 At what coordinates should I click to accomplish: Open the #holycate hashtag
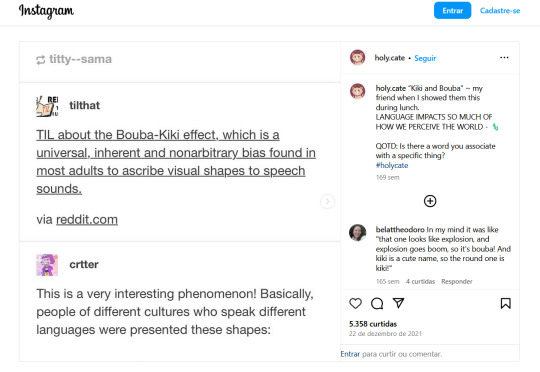click(392, 165)
